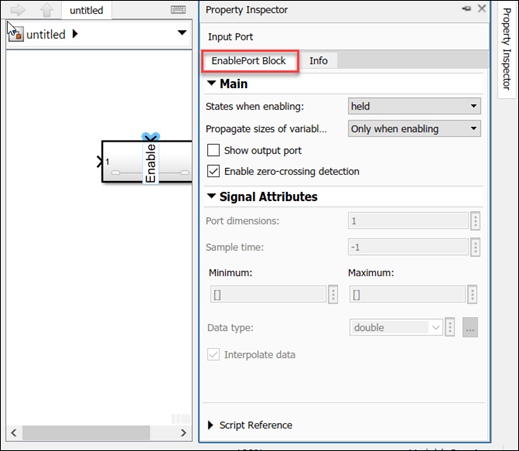Screen dimensions: 519x451
Task: Toggle Show output port checkbox
Action: click(213, 150)
